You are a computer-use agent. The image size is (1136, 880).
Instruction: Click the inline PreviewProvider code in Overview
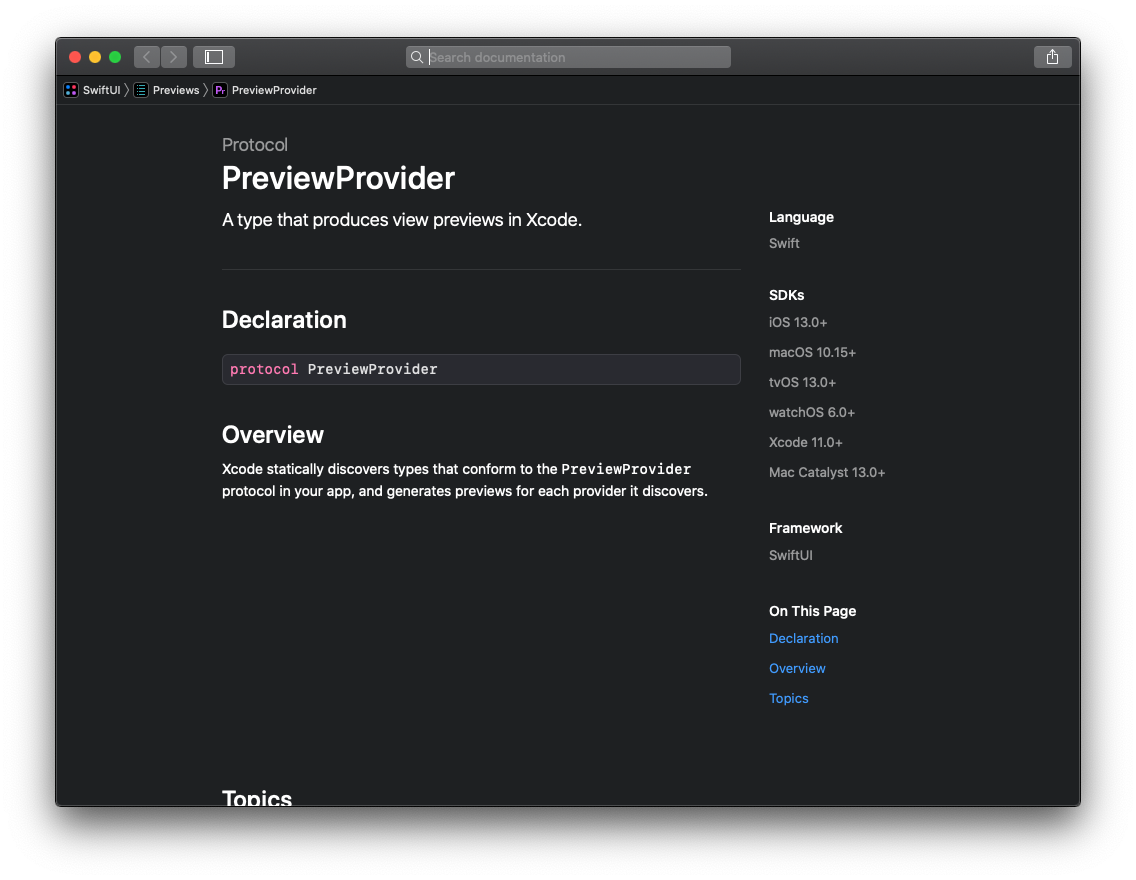pos(626,469)
